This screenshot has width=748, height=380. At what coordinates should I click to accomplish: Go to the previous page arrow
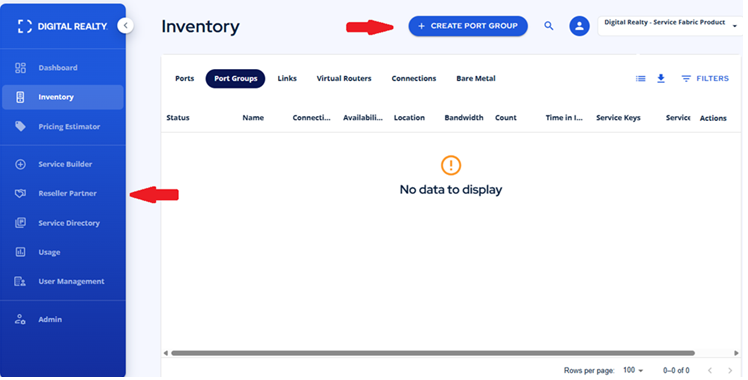(710, 370)
